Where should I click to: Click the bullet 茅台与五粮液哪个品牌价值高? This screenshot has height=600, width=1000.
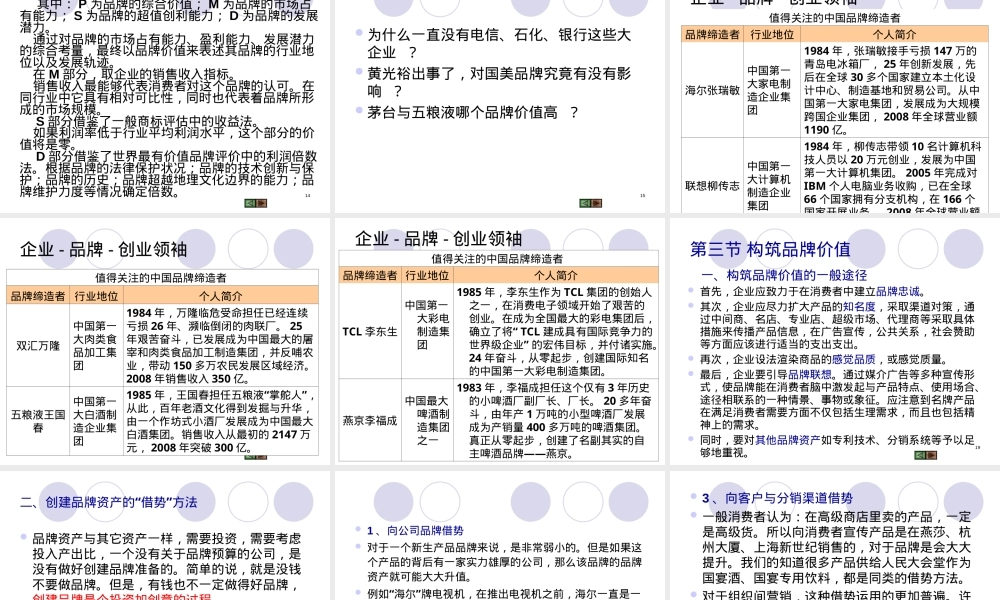[x=473, y=113]
